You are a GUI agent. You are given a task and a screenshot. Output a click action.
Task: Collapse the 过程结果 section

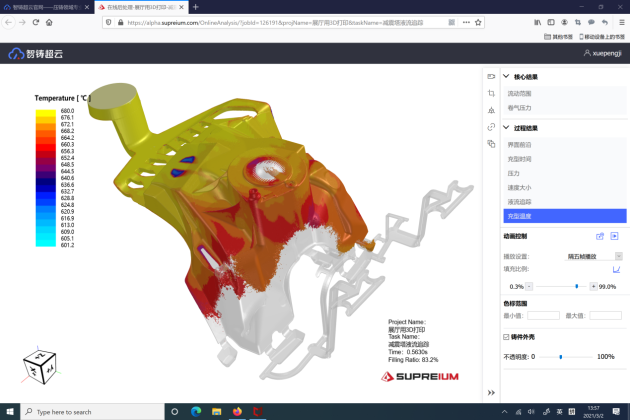click(506, 128)
